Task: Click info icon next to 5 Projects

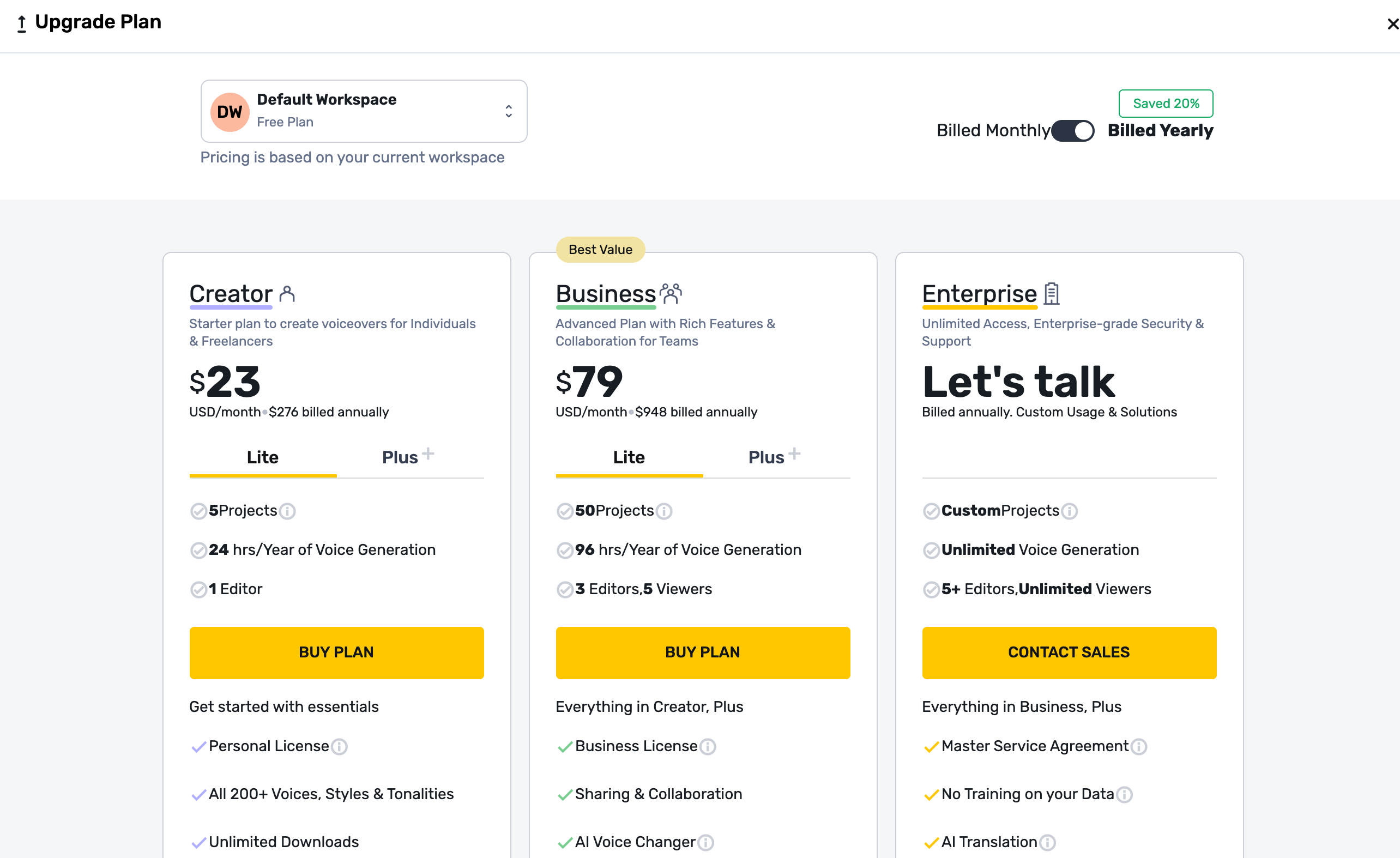Action: [287, 511]
